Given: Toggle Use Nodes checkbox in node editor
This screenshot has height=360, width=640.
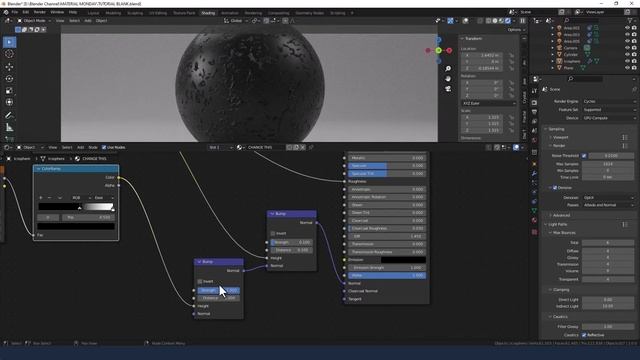Looking at the screenshot, I should coord(104,147).
